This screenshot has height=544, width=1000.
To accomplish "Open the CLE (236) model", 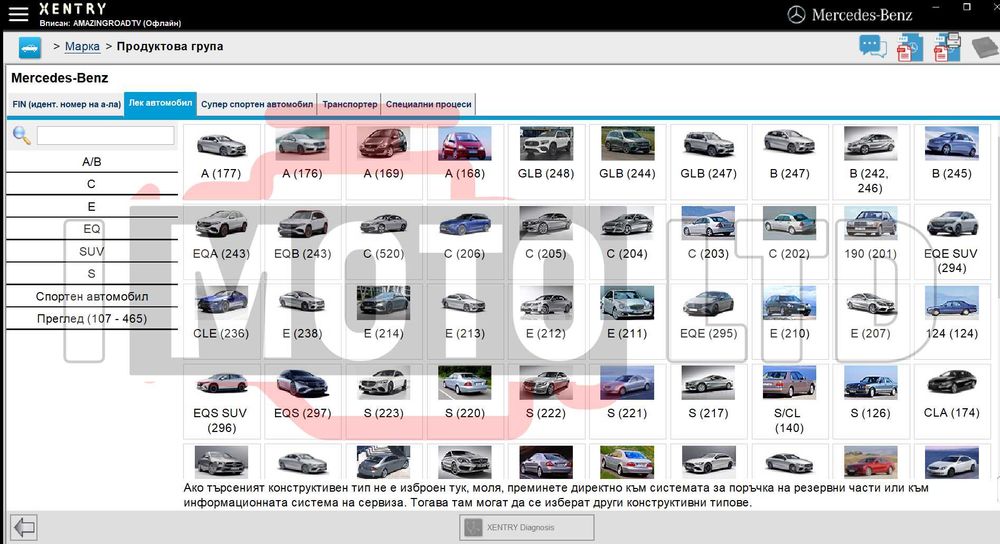I will [221, 321].
